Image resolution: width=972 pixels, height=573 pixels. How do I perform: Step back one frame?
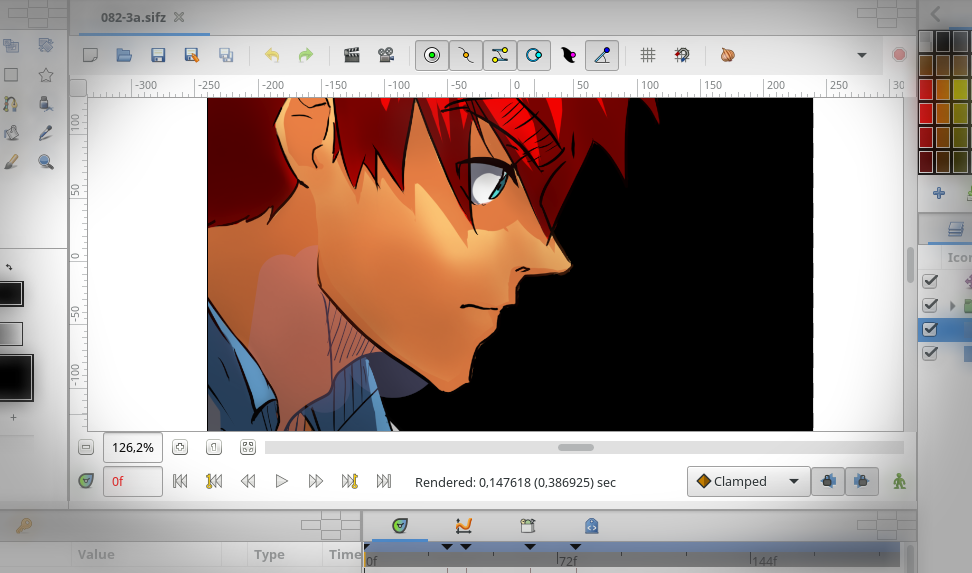248,481
